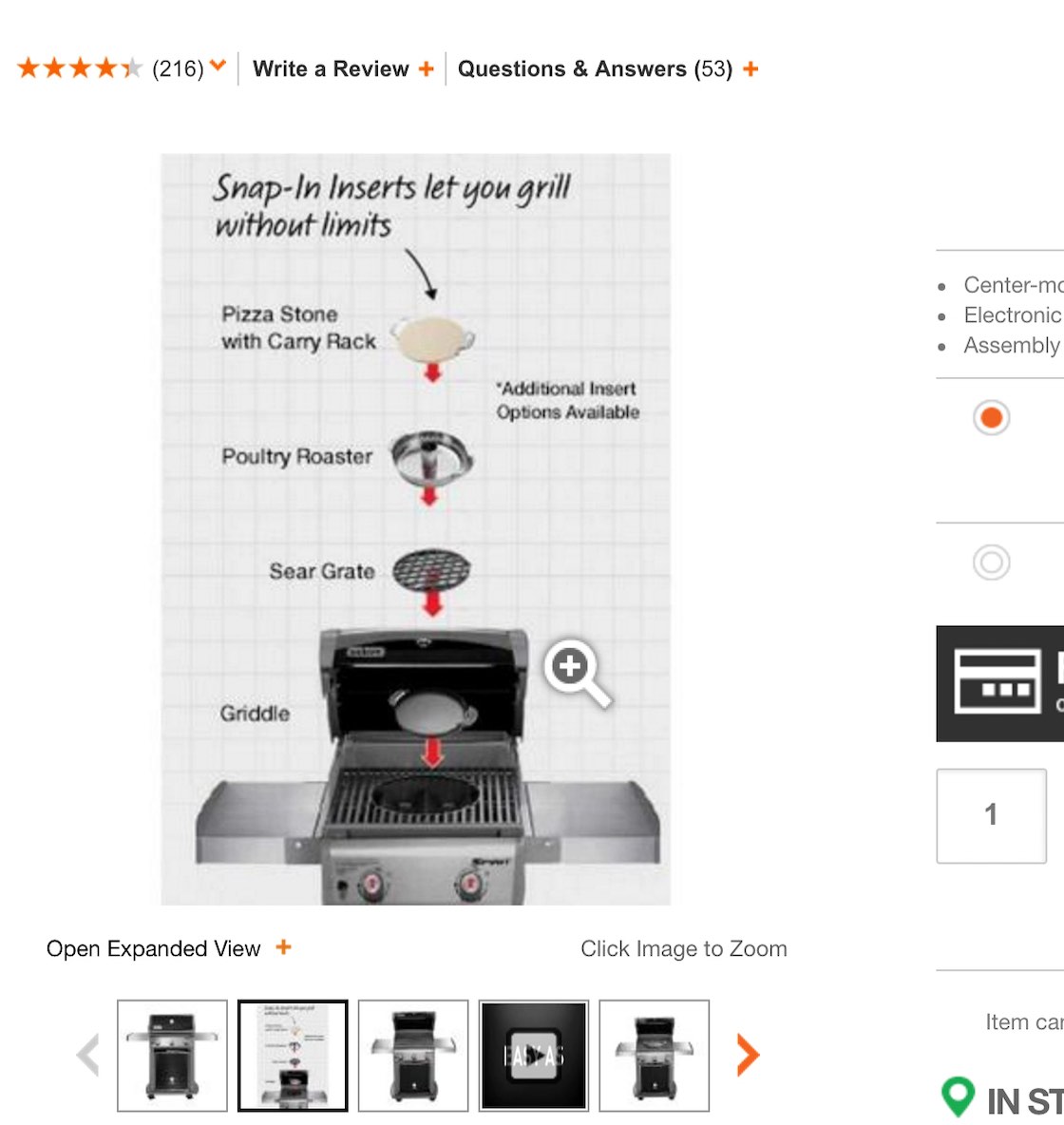Click the orange plus next to Open Expanded View
The height and width of the screenshot is (1125, 1064).
pos(283,947)
